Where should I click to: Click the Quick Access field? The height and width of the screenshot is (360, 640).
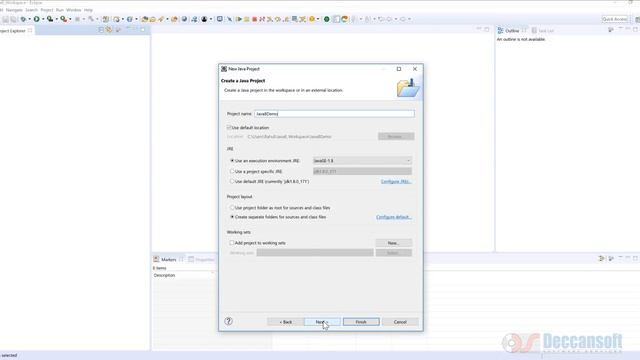point(615,19)
